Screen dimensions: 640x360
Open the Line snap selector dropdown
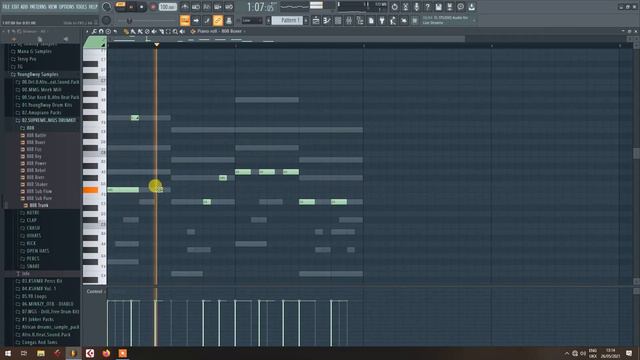click(252, 20)
